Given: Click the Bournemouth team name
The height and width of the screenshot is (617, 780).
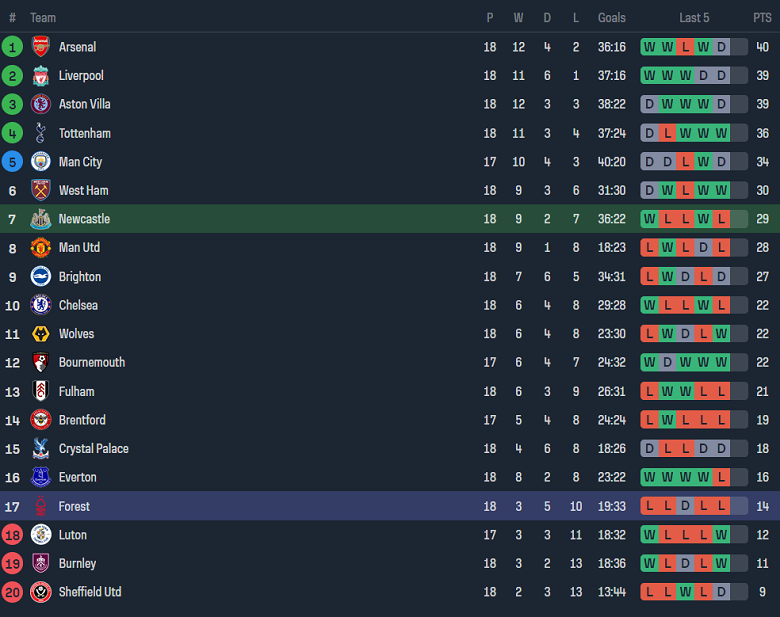Looking at the screenshot, I should click(92, 362).
